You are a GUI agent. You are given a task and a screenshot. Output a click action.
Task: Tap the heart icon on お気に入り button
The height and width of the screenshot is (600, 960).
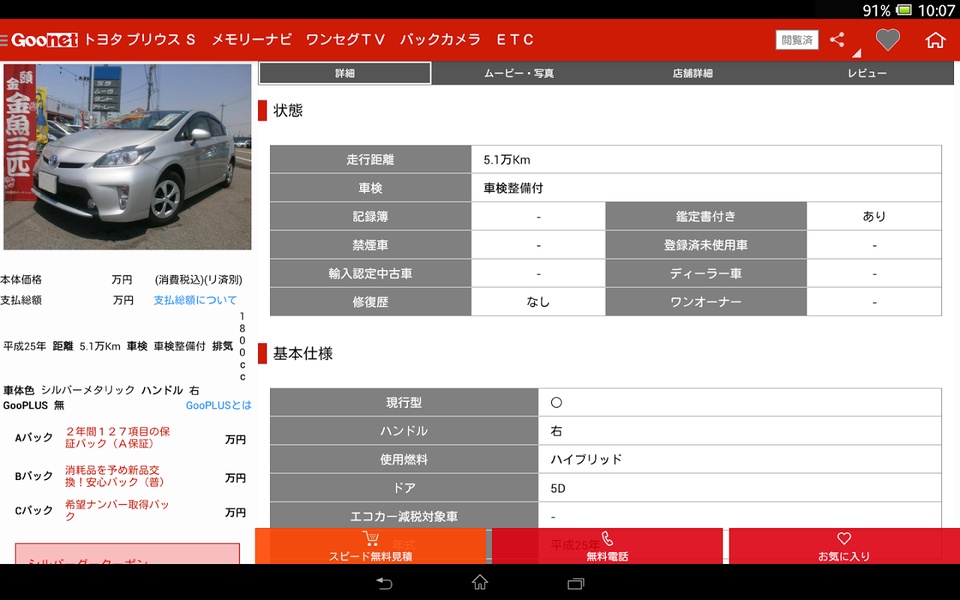(844, 538)
